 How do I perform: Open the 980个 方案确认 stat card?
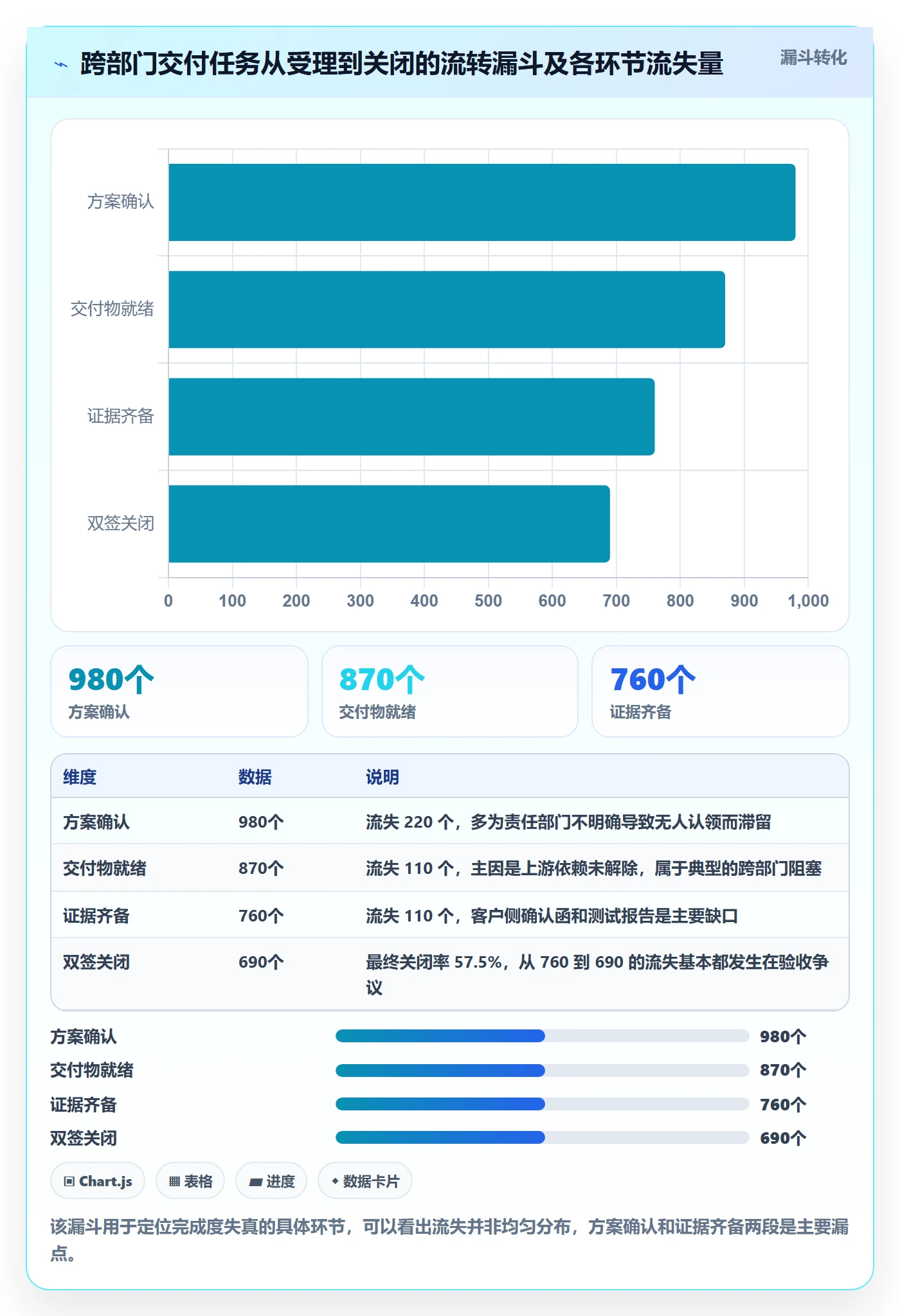(179, 691)
